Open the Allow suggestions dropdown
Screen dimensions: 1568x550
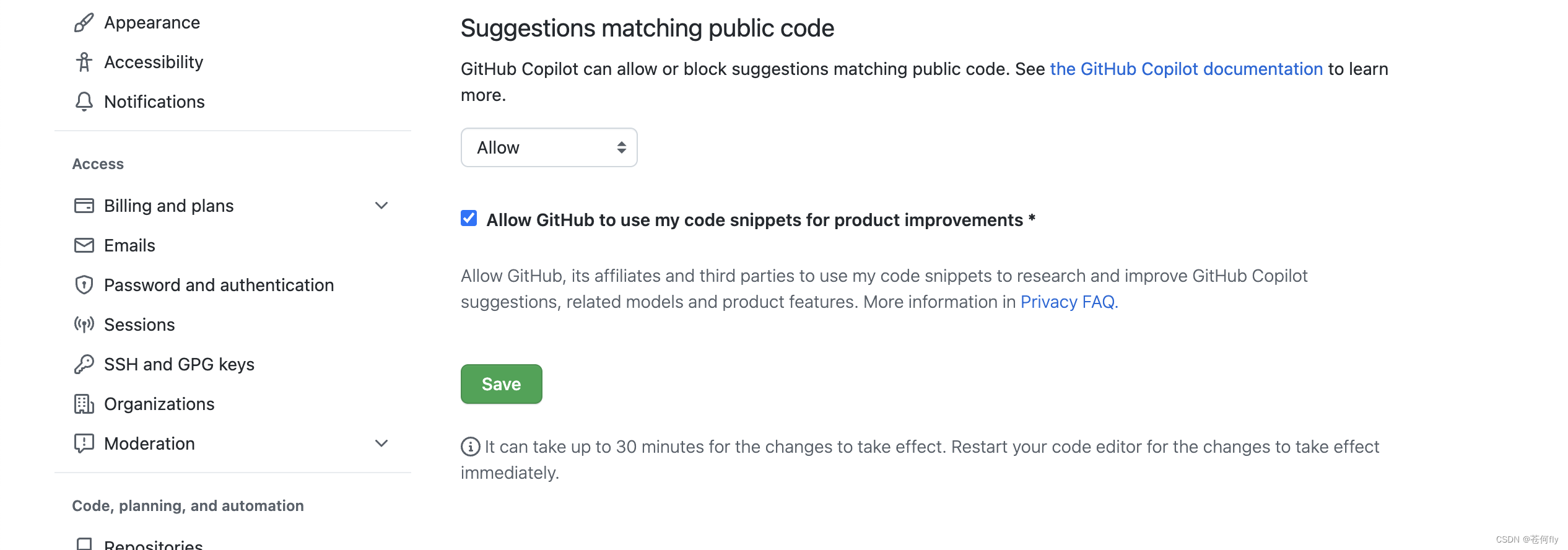[549, 147]
